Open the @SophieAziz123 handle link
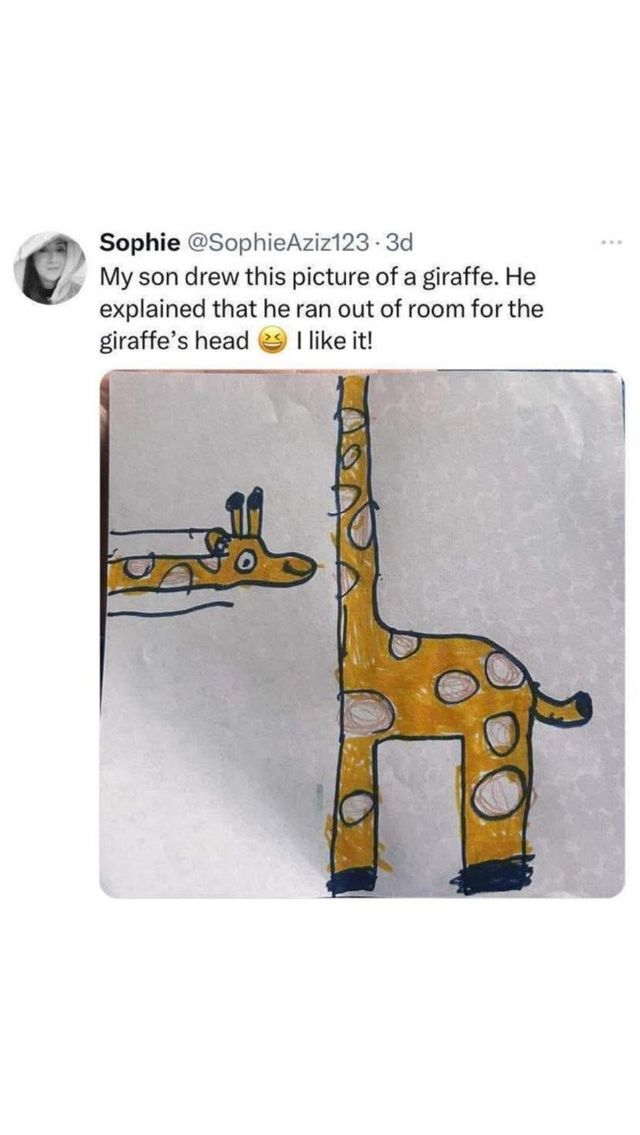Screen dimensions: 640x1135 pos(281,242)
